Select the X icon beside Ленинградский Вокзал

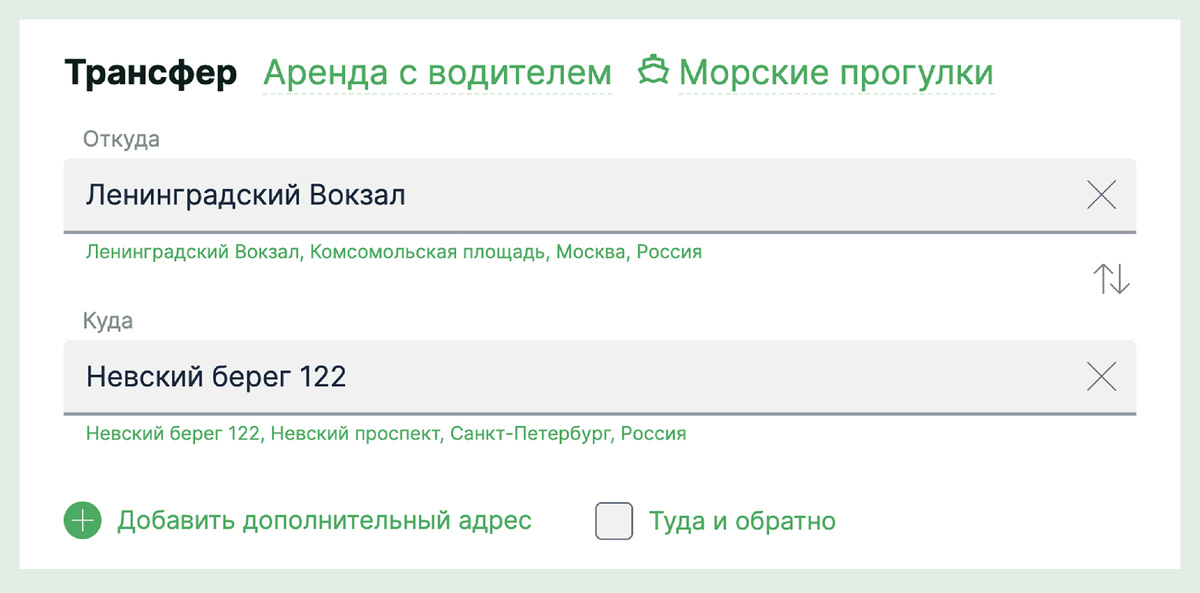1102,194
